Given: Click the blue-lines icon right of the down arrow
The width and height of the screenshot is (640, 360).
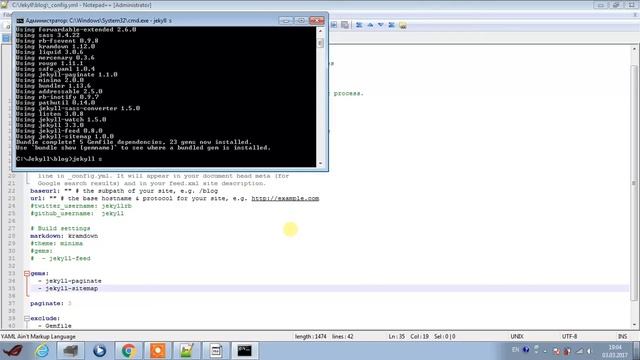Looking at the screenshot, I should [391, 25].
